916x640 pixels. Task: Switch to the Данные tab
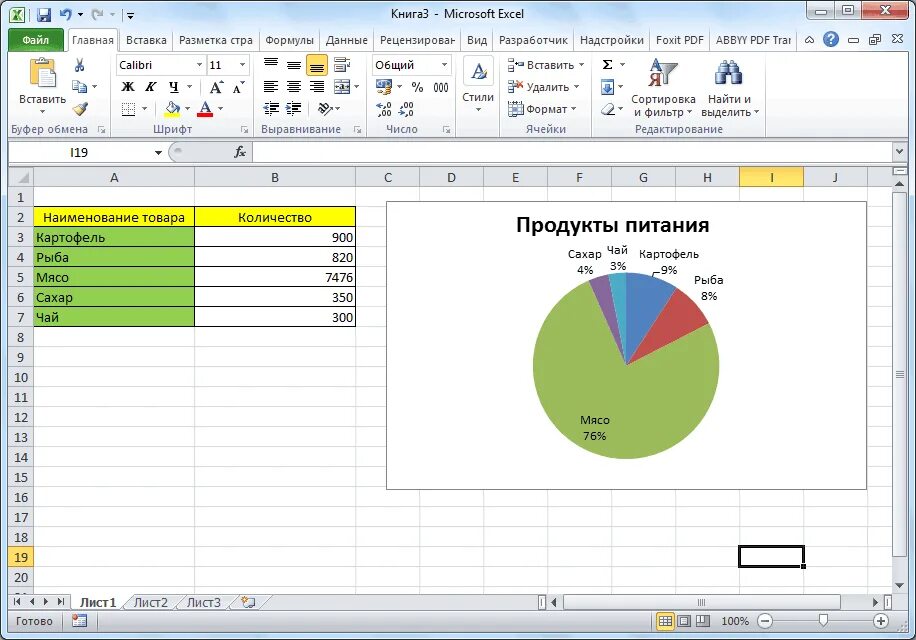click(x=346, y=40)
